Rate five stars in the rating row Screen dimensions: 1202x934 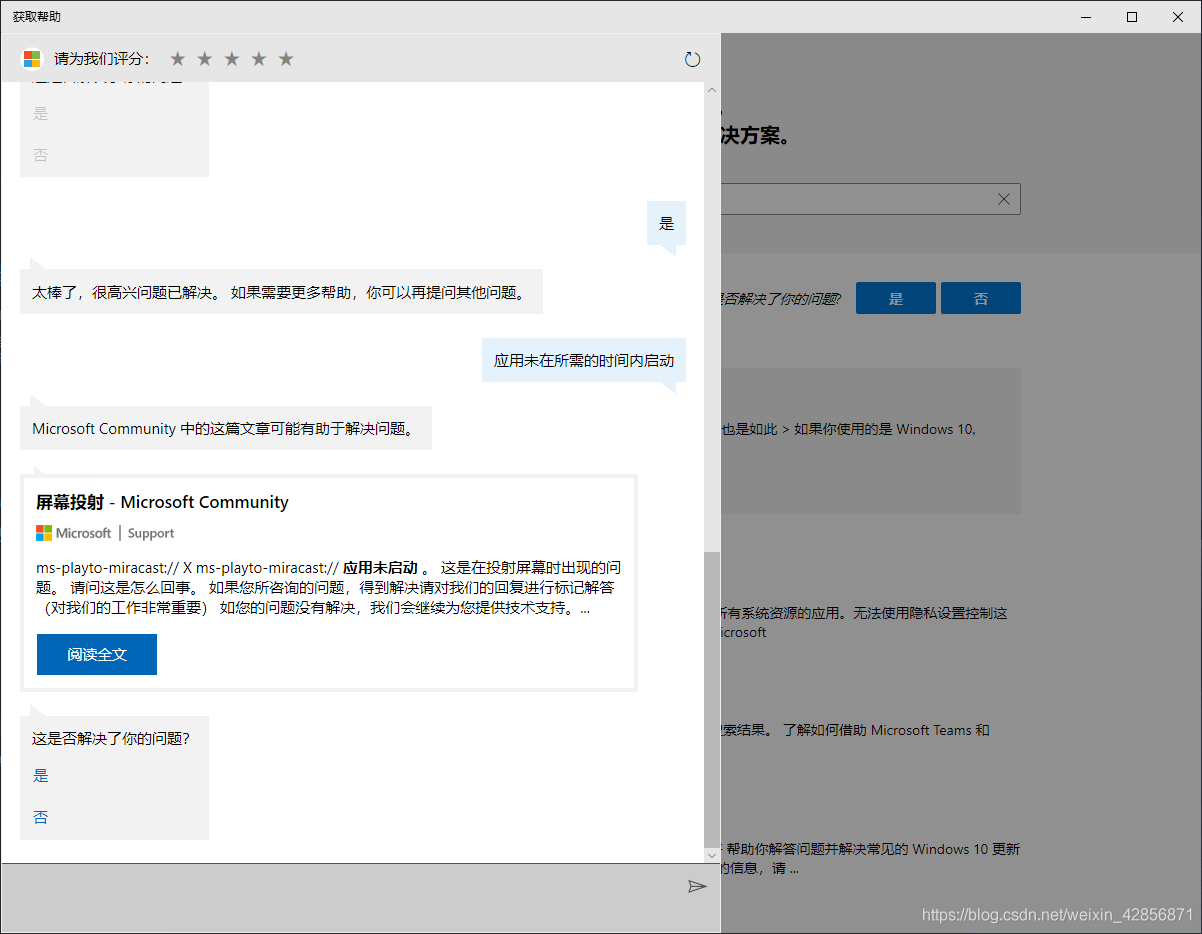285,58
